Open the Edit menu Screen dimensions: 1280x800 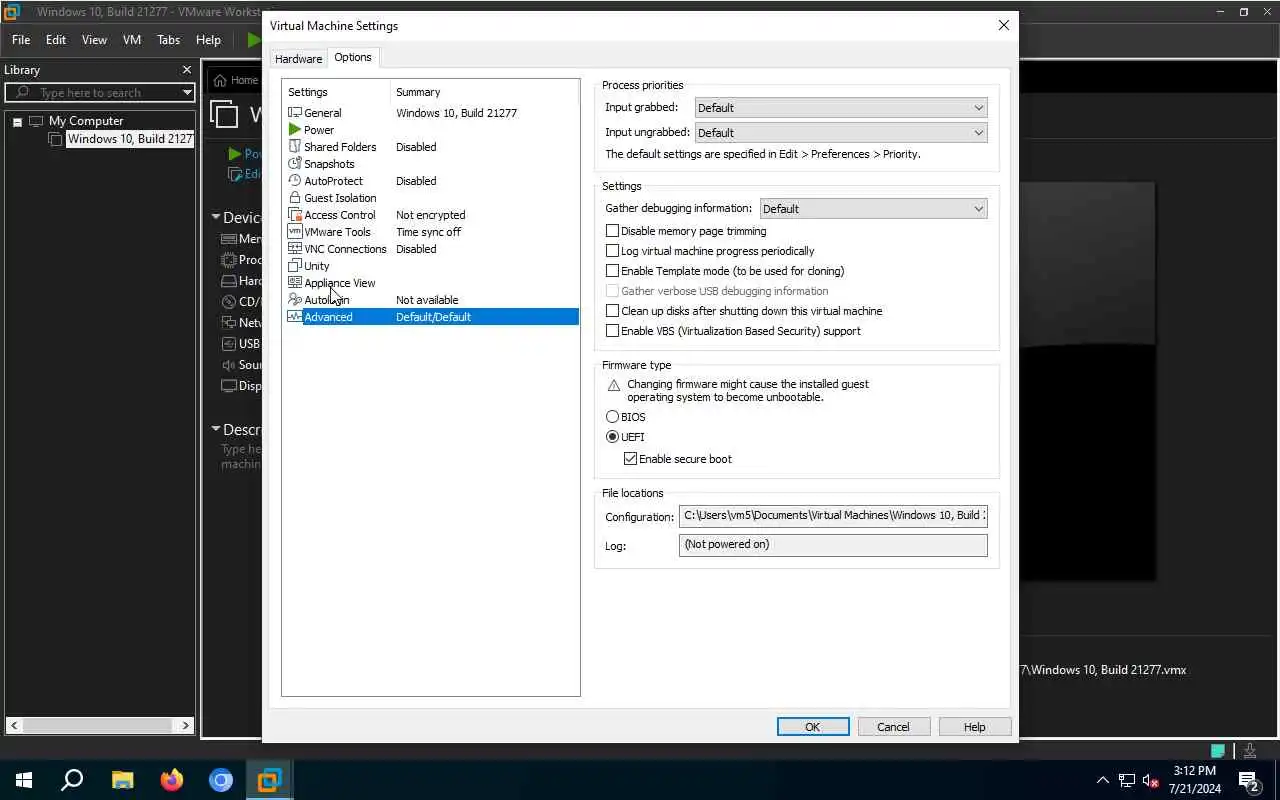tap(56, 40)
